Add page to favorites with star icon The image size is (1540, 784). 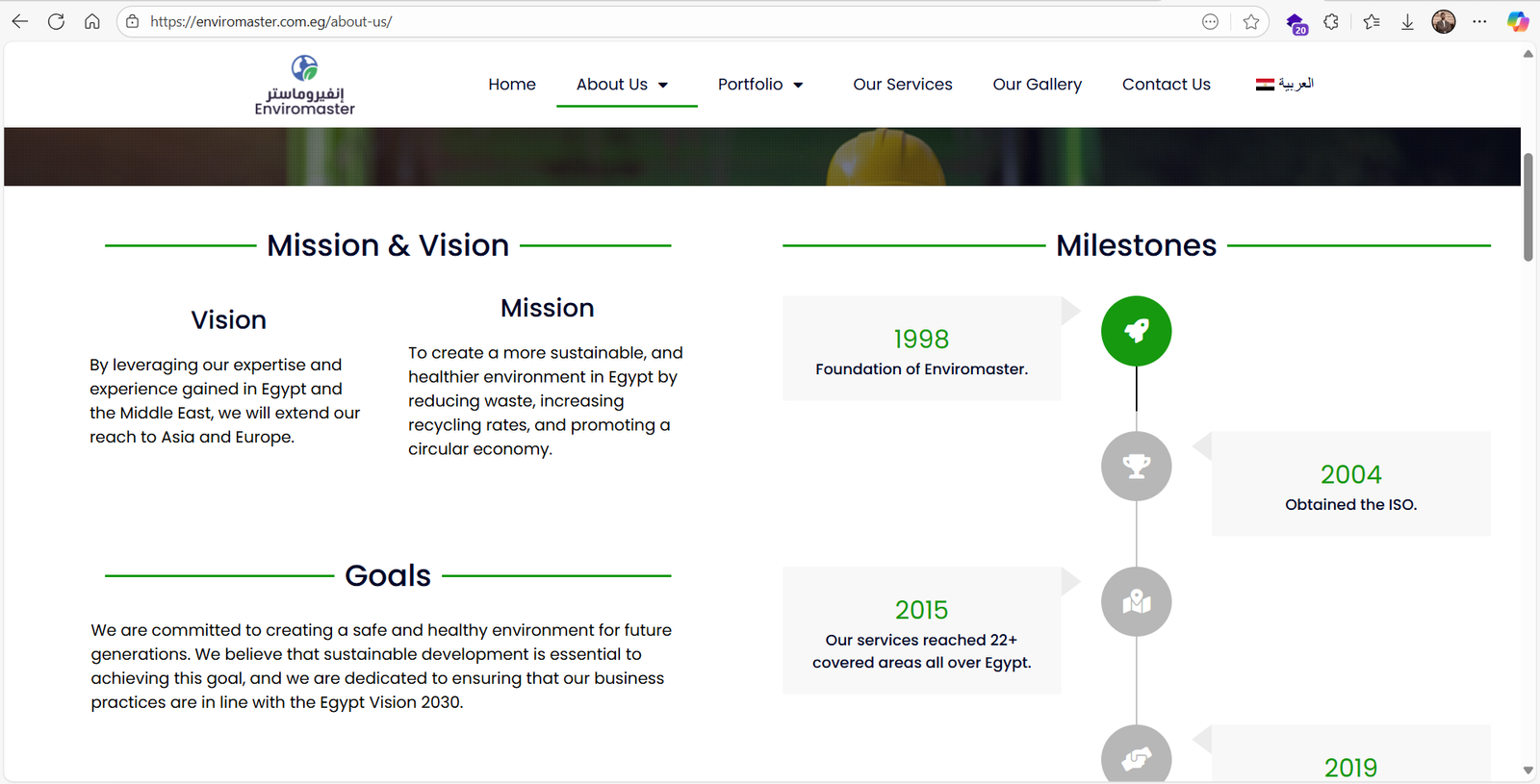1250,21
